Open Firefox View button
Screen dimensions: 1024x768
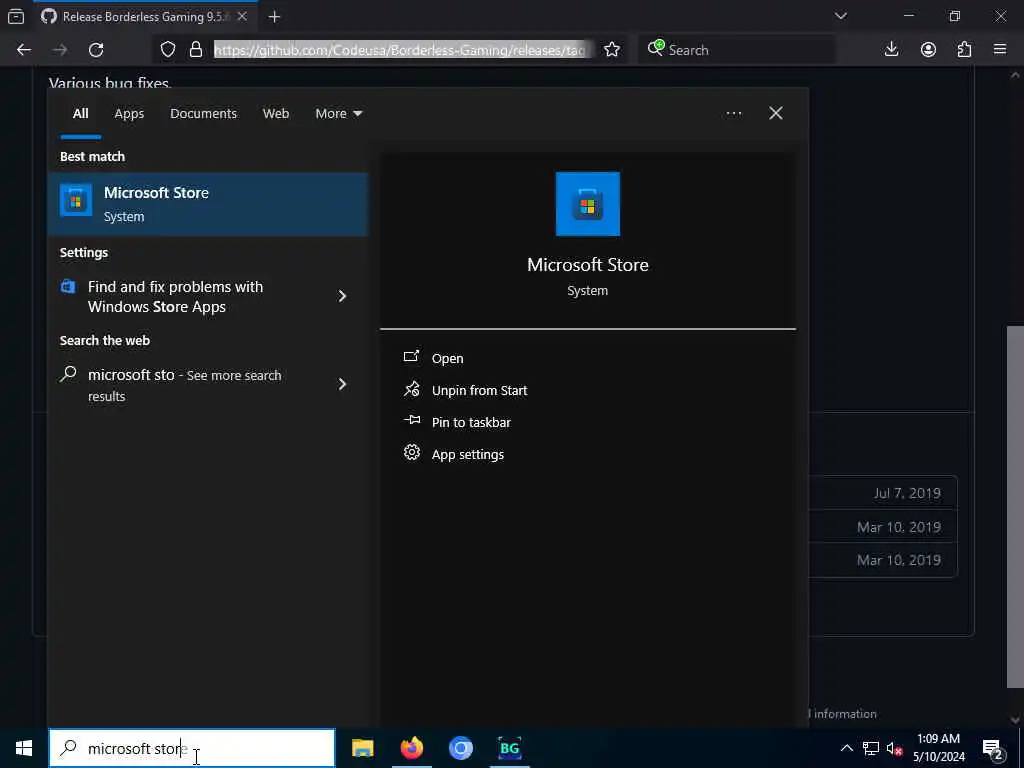point(16,16)
